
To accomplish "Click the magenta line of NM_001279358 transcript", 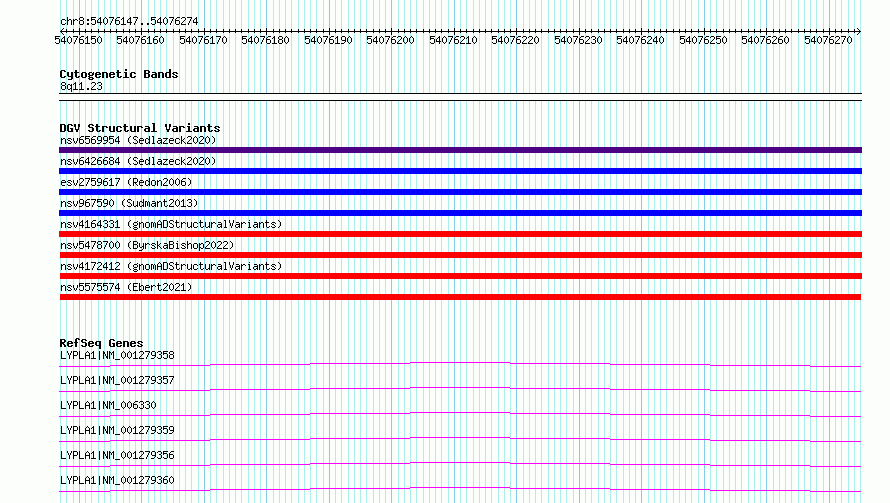I will [x=460, y=362].
